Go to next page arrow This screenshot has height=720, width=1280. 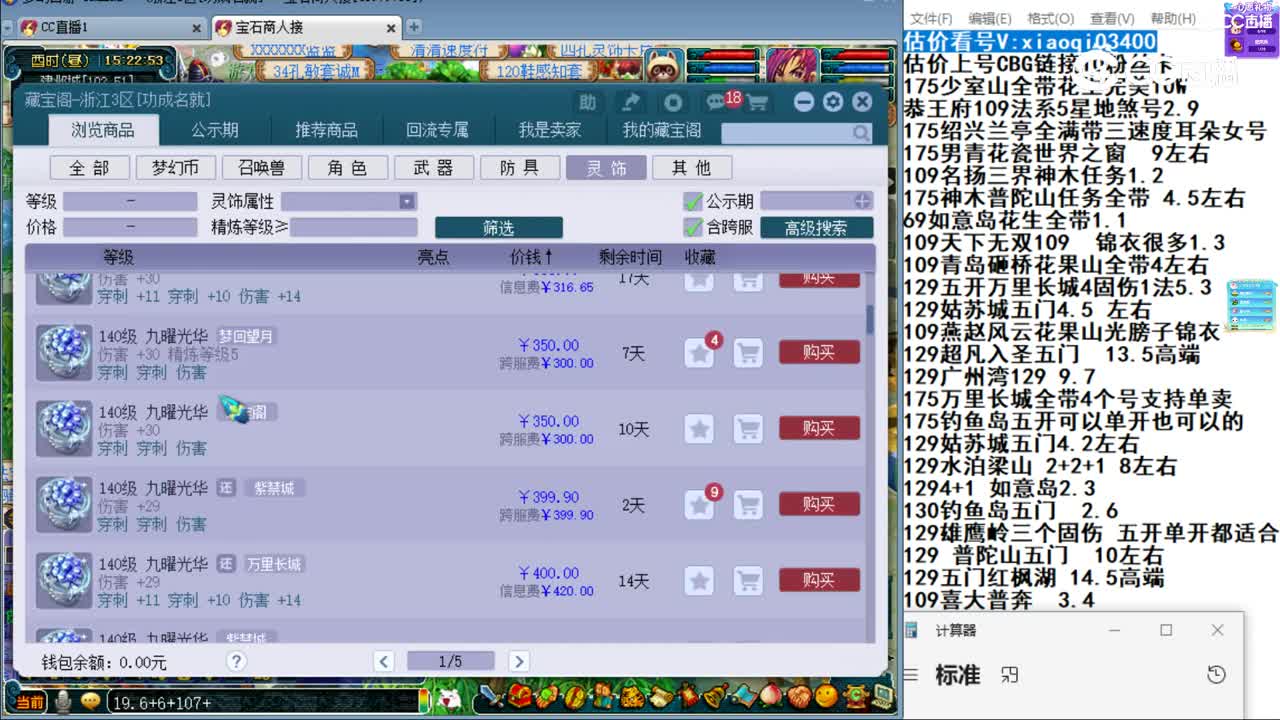click(518, 661)
